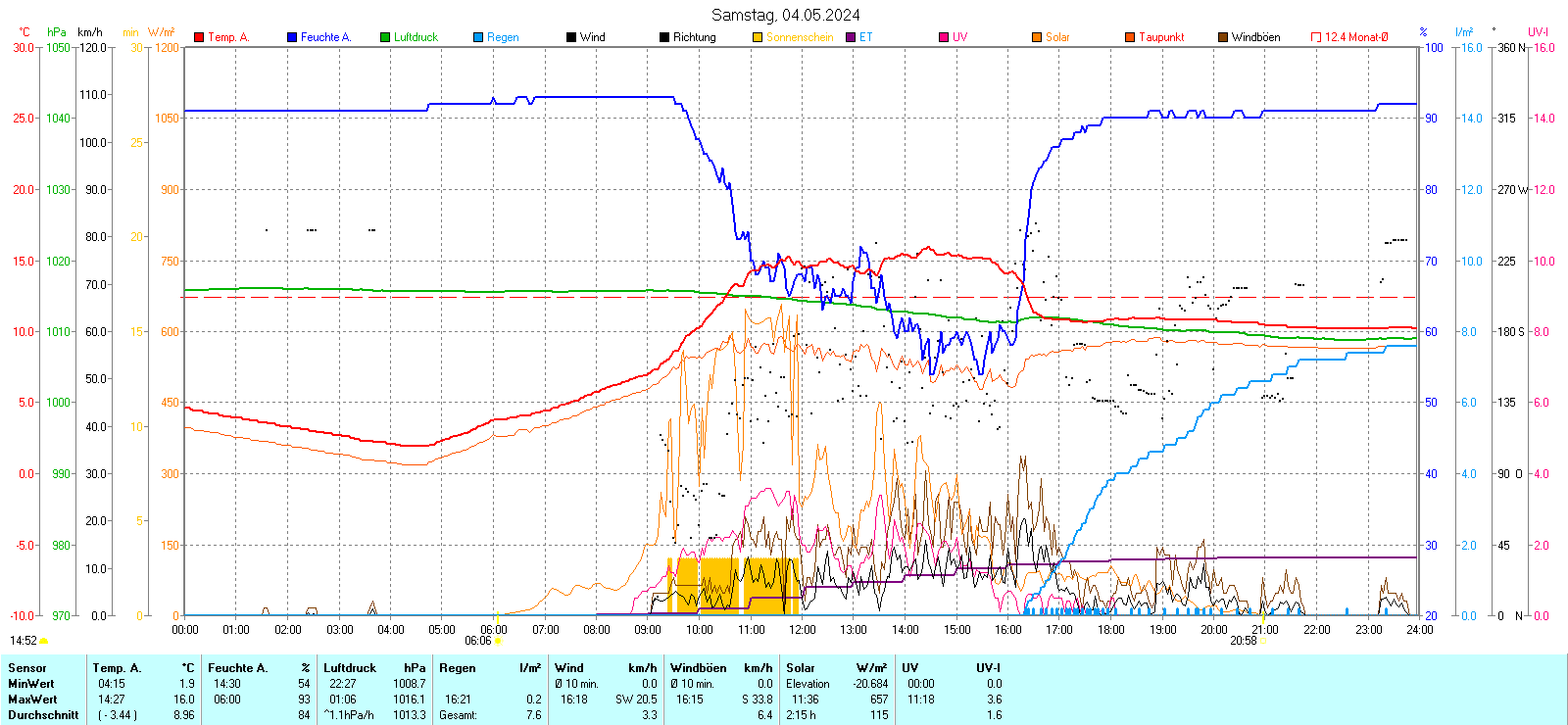Select the Luftdruck column header in table
Image resolution: width=1568 pixels, height=725 pixels.
click(x=350, y=668)
